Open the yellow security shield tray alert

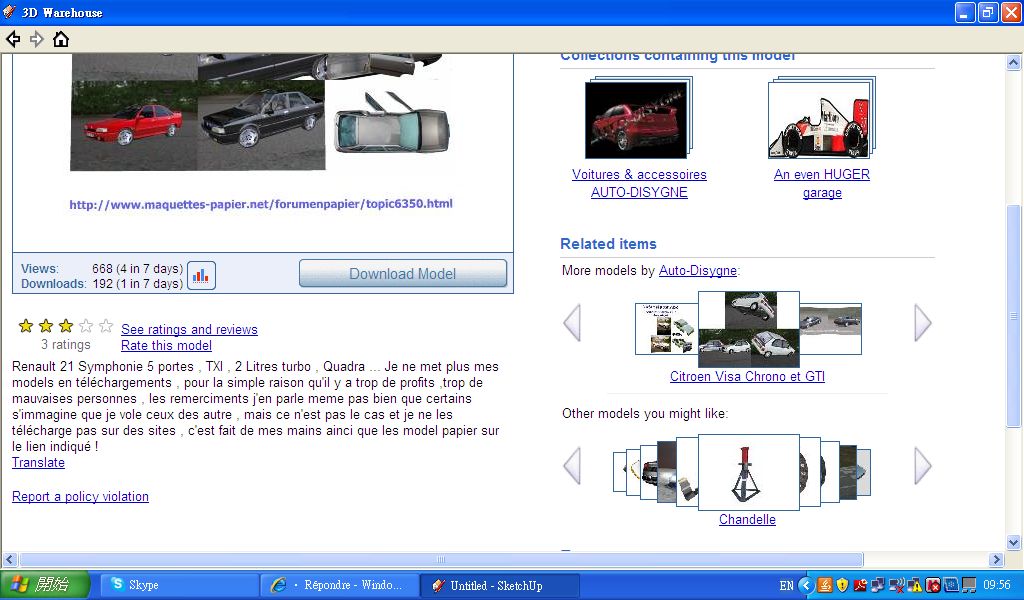coord(842,585)
